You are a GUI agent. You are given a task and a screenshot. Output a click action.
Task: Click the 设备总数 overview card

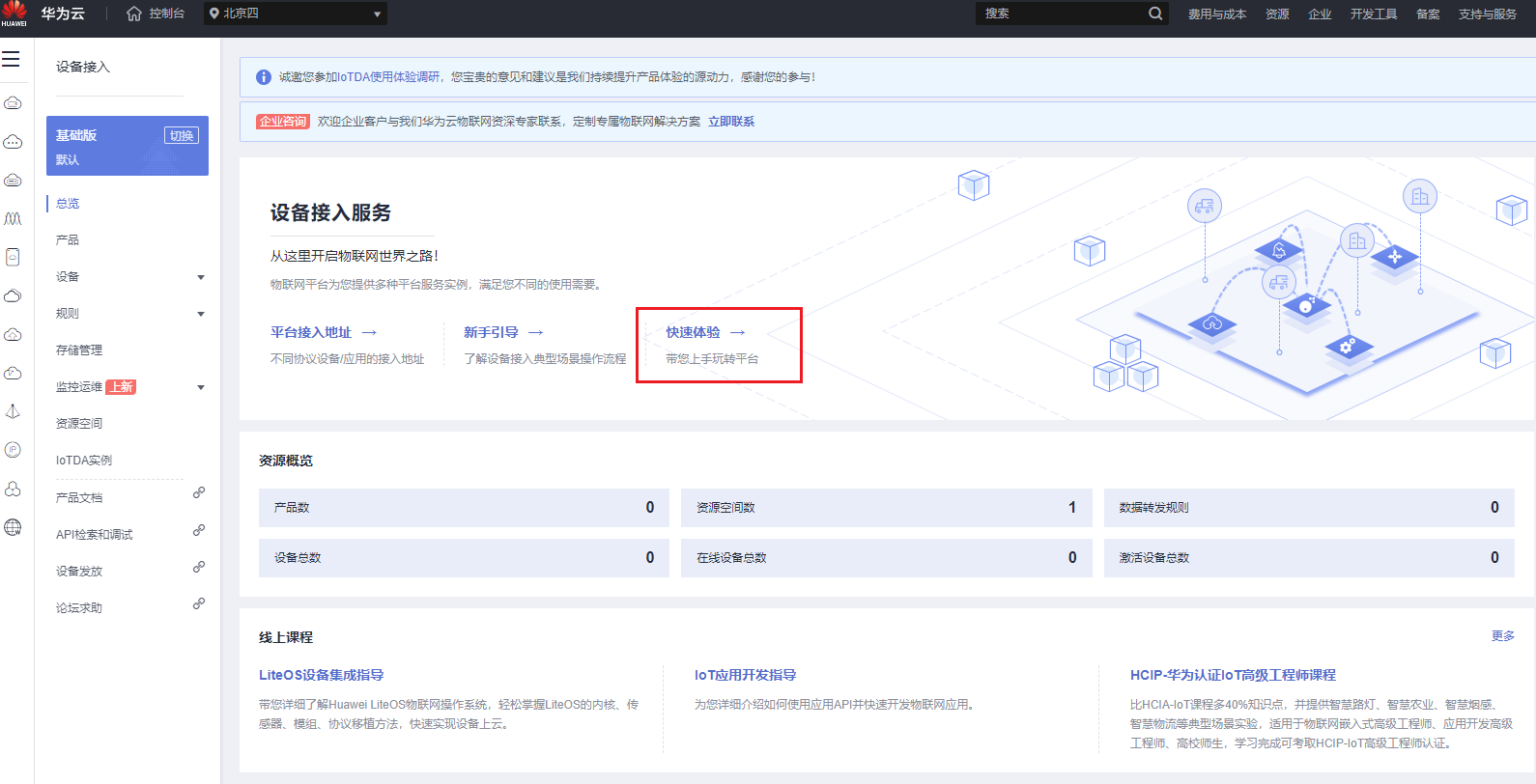coord(464,558)
